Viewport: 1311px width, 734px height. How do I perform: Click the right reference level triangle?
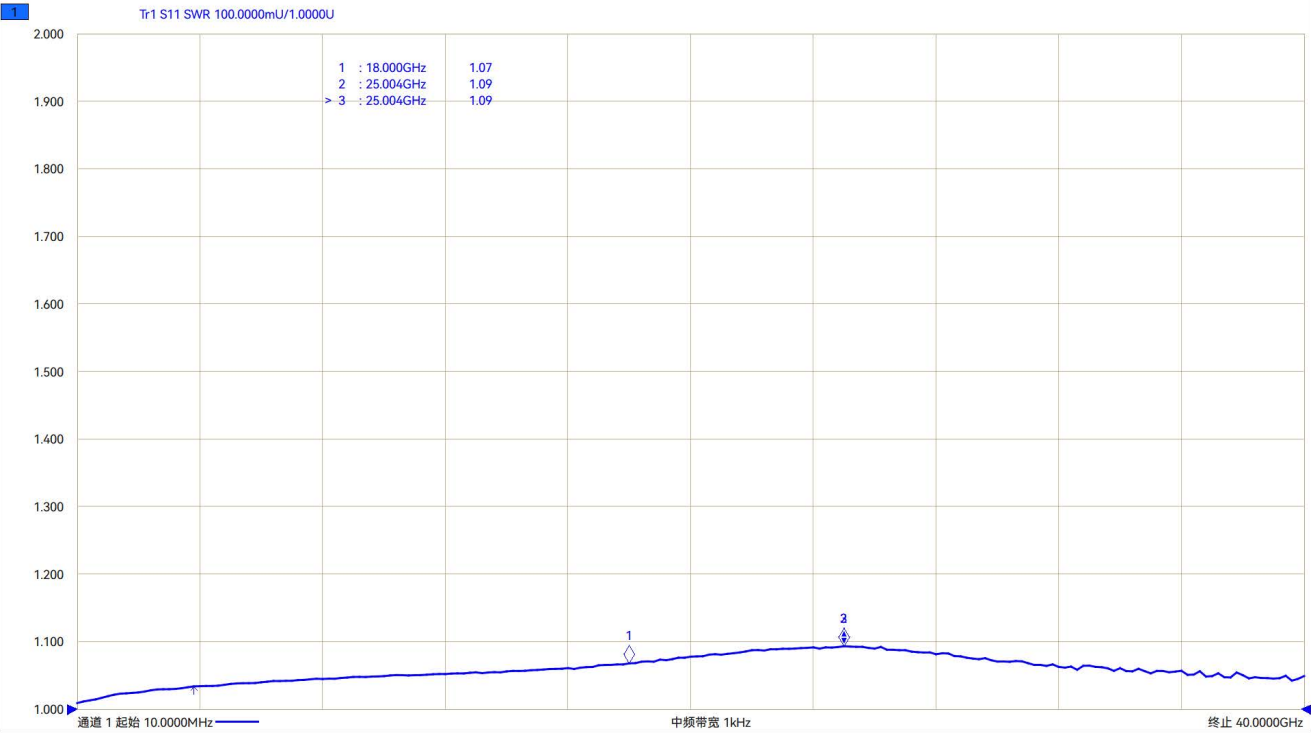(x=1305, y=709)
